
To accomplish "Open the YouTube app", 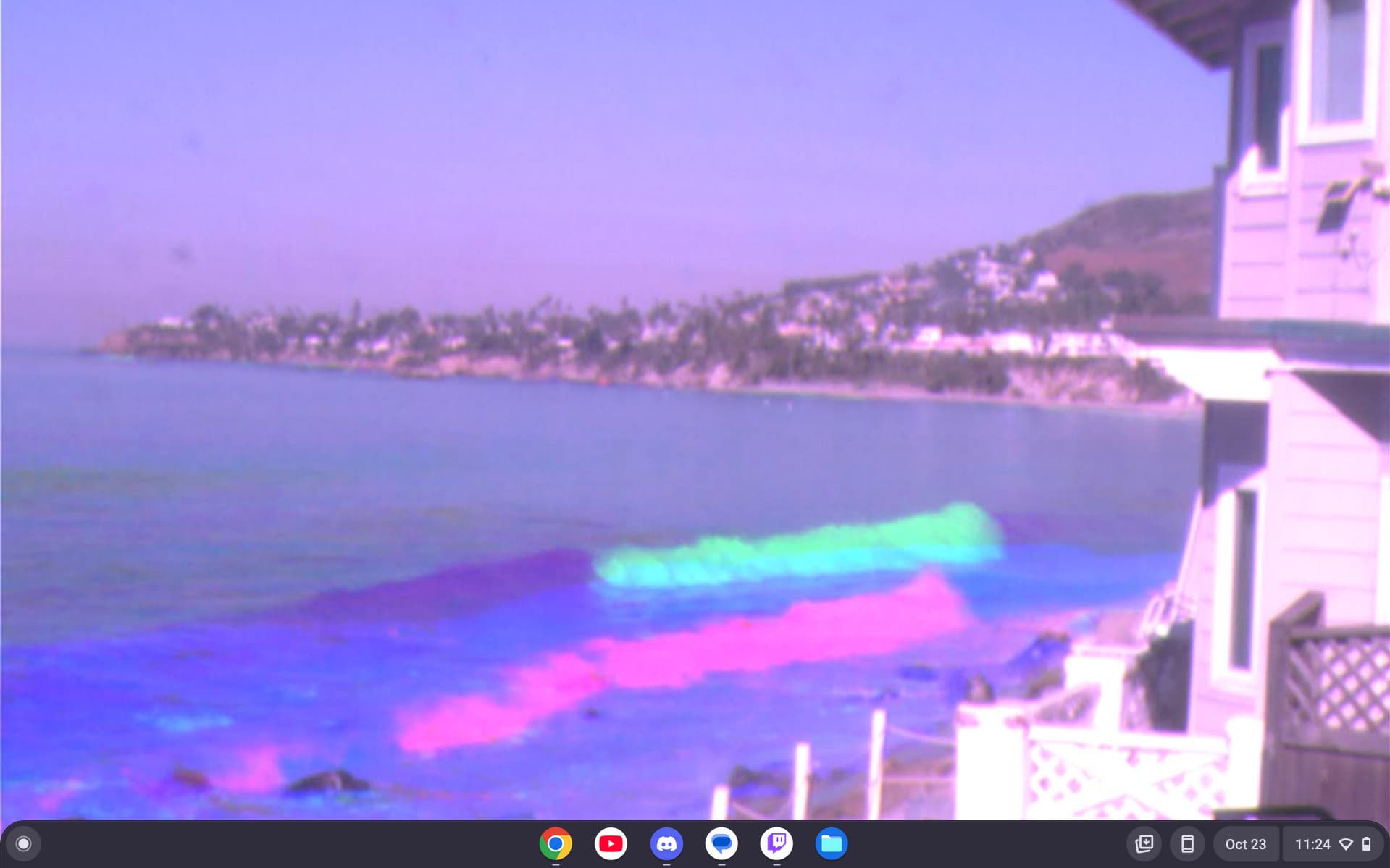I will [x=611, y=843].
